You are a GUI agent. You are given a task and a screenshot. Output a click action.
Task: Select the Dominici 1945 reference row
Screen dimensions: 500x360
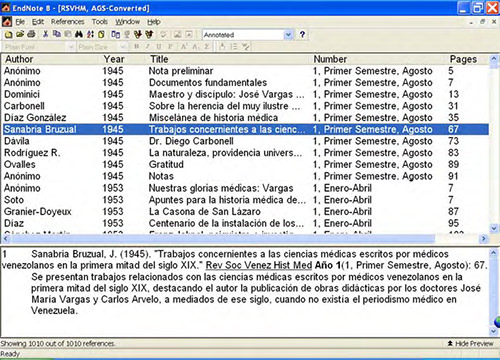(246, 94)
